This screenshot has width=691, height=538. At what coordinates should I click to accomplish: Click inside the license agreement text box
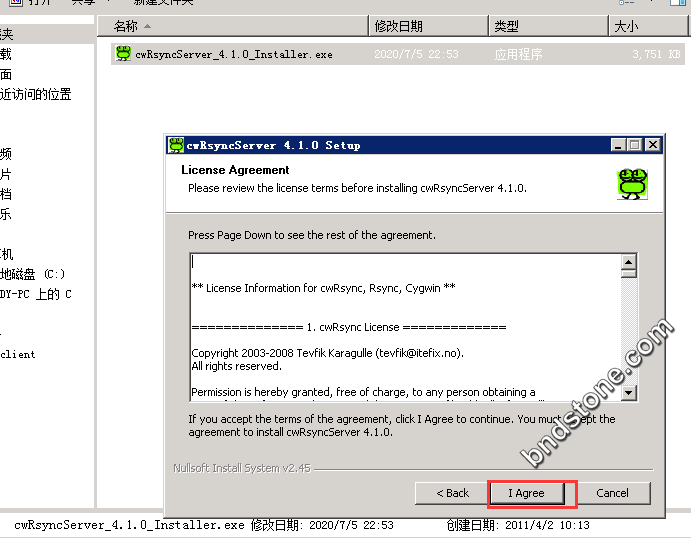click(x=405, y=327)
